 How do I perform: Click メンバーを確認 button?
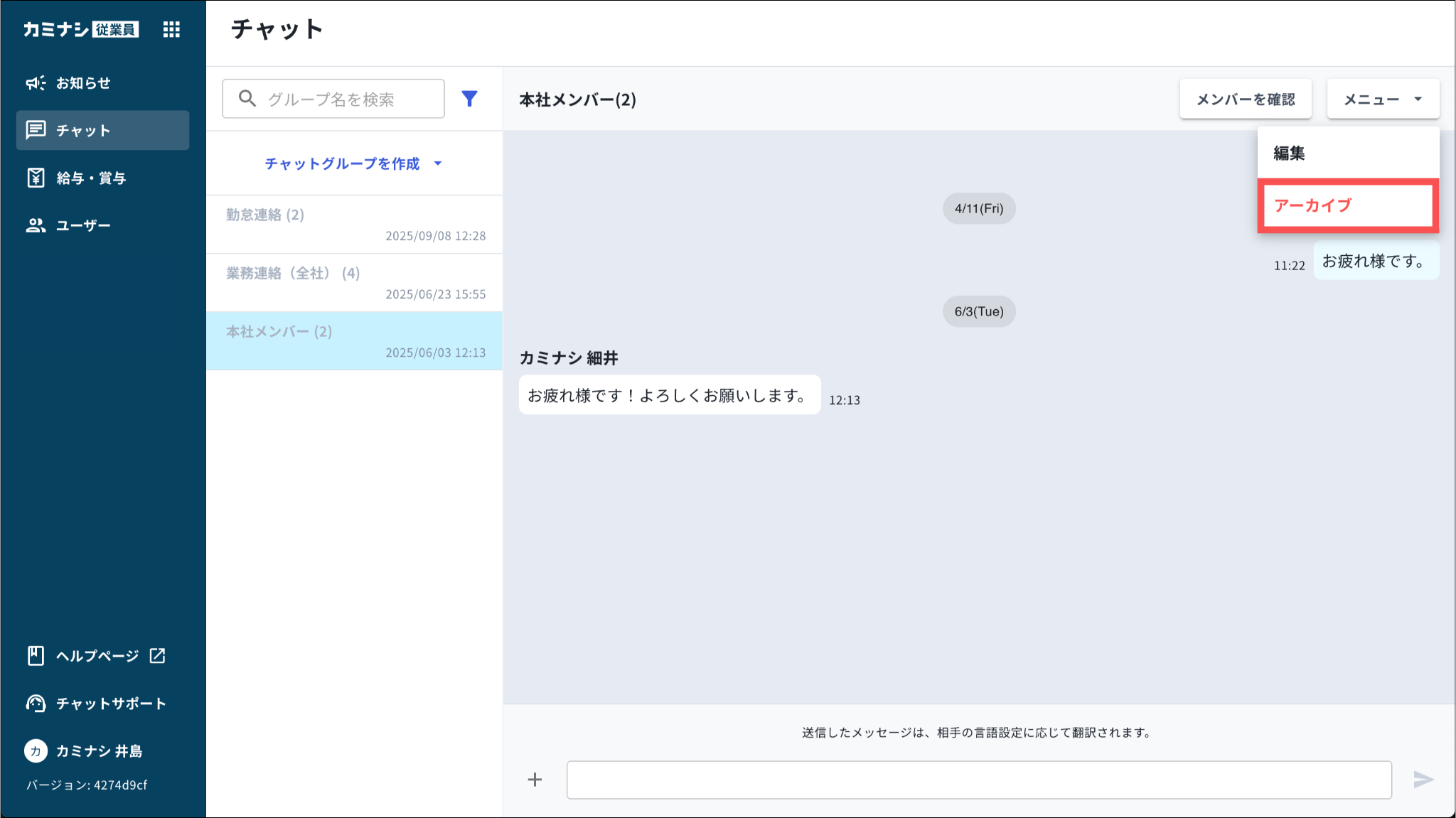pyautogui.click(x=1246, y=99)
